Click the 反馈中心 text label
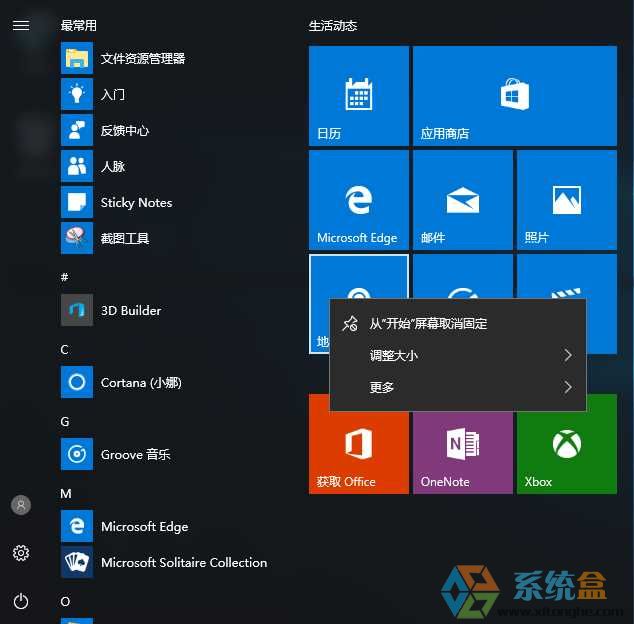634x624 pixels. 125,130
